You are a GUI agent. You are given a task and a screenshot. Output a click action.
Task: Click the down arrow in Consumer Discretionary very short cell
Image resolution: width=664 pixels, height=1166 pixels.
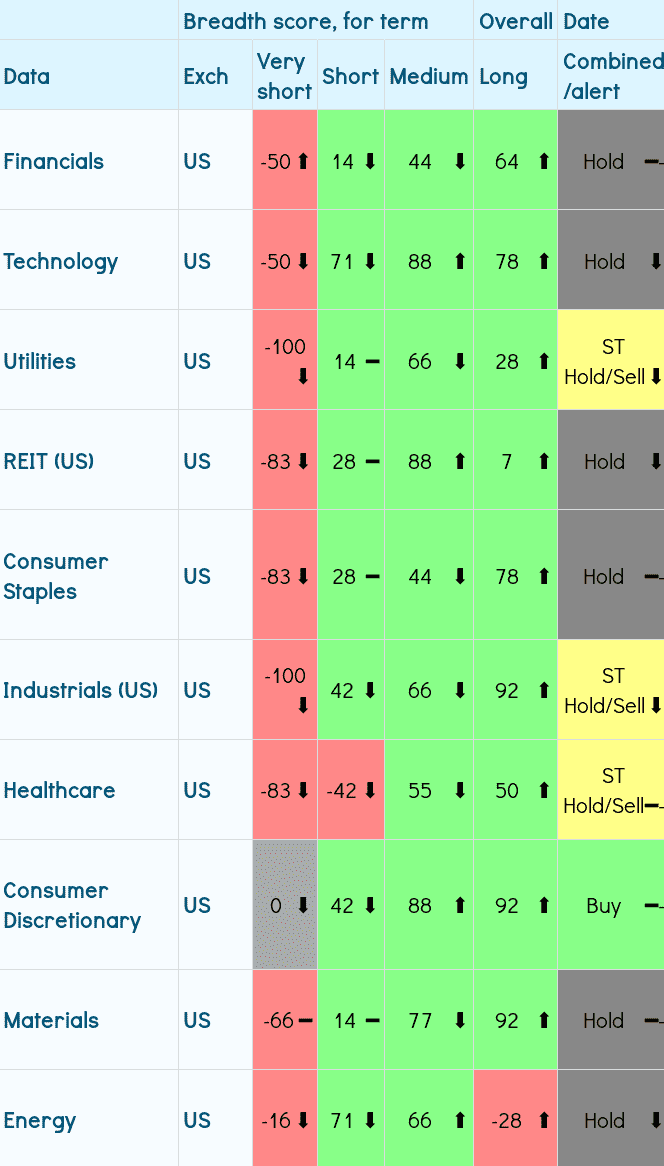tap(303, 905)
